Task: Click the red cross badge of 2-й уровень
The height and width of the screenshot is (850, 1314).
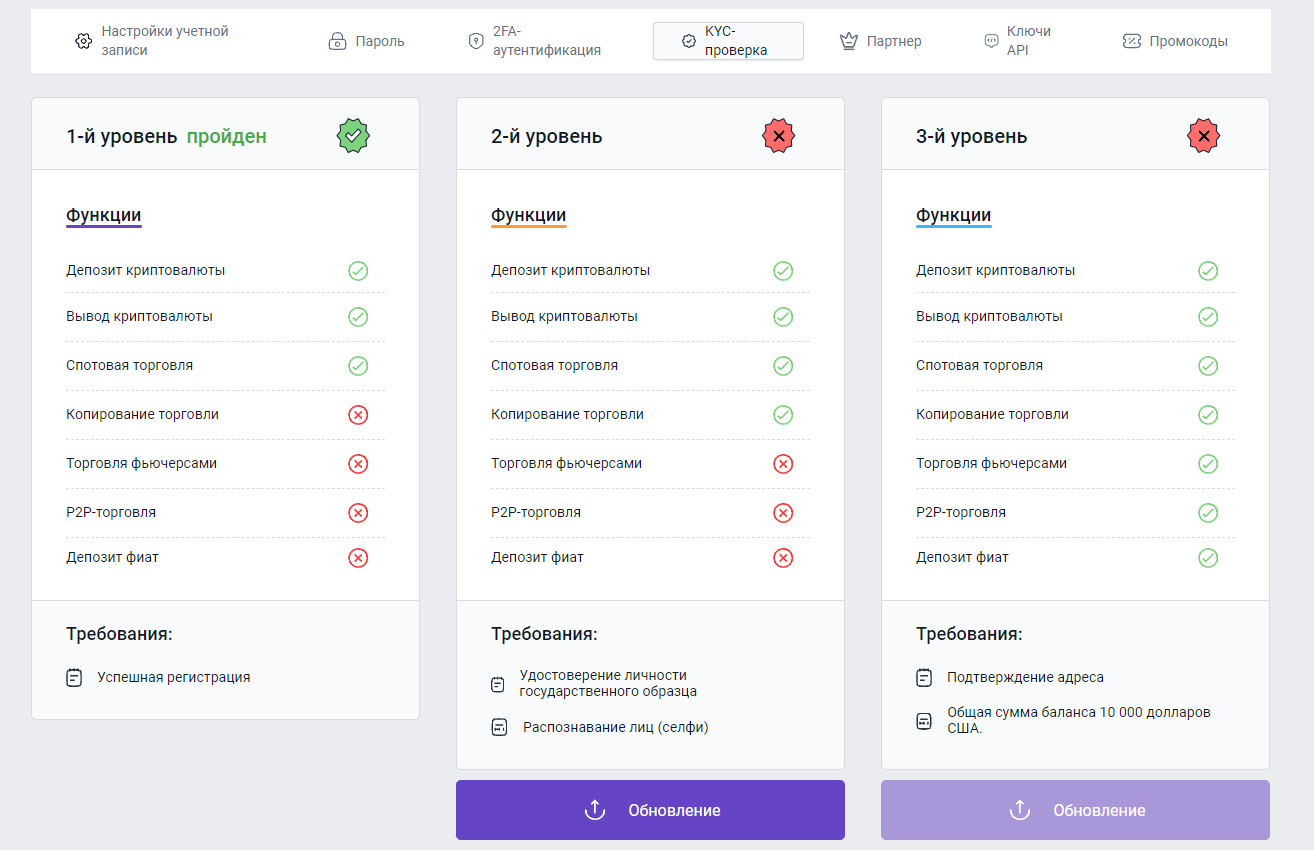Action: tap(779, 135)
